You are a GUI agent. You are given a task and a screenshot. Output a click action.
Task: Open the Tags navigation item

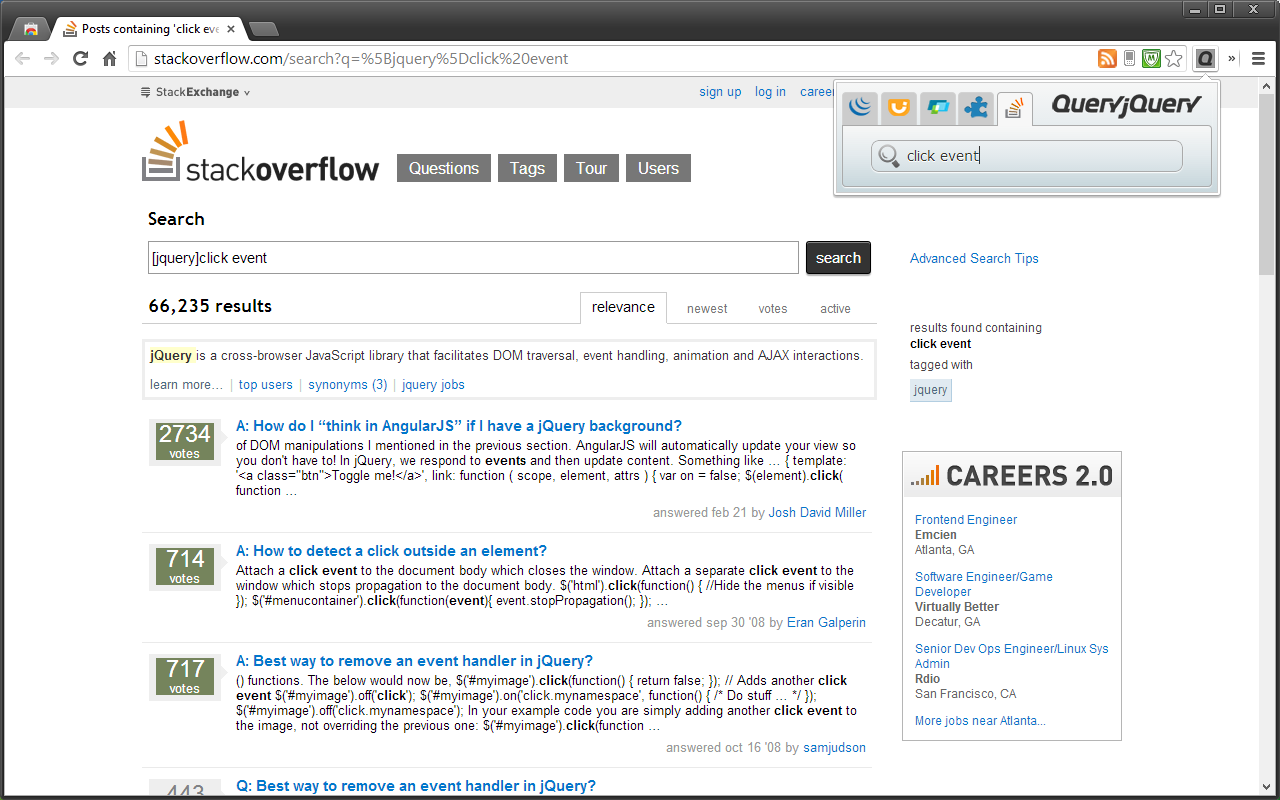(527, 168)
